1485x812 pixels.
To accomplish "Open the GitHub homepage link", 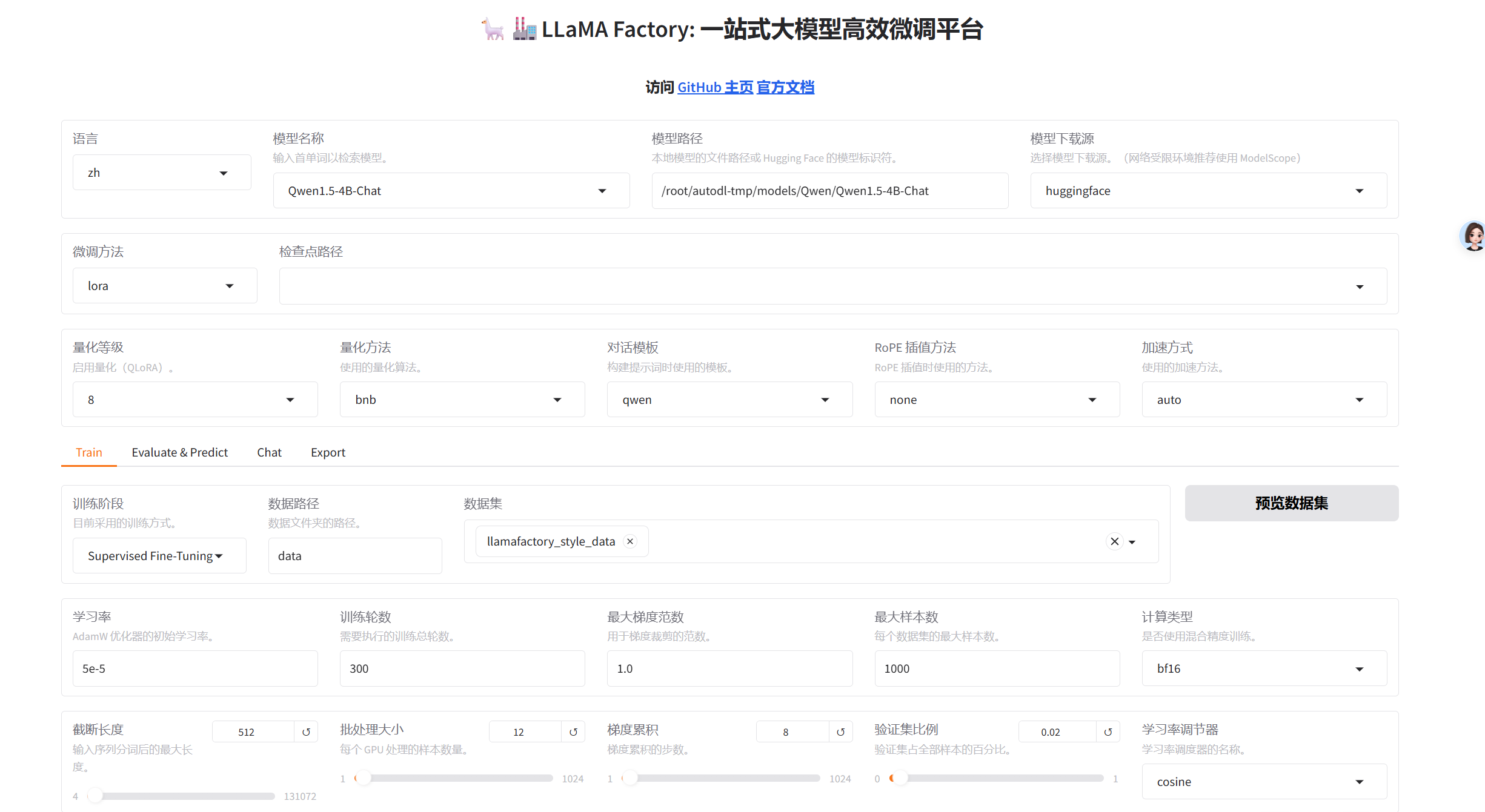I will [x=715, y=87].
